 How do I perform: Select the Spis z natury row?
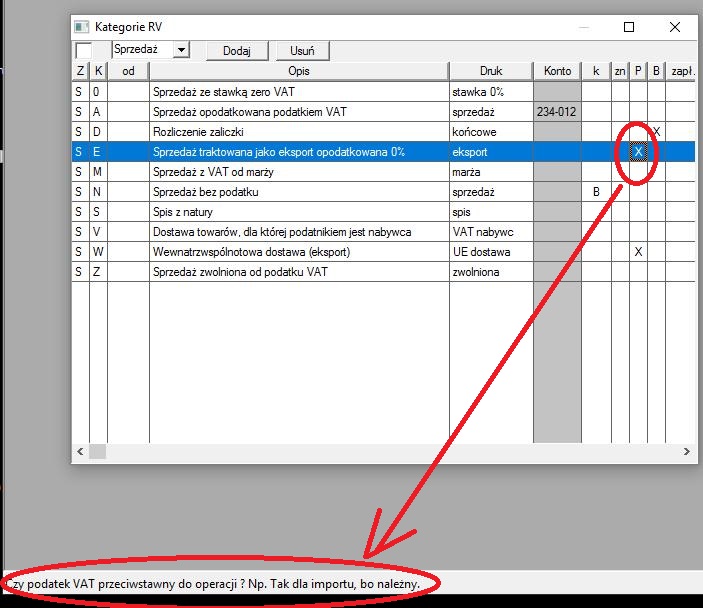pyautogui.click(x=298, y=212)
